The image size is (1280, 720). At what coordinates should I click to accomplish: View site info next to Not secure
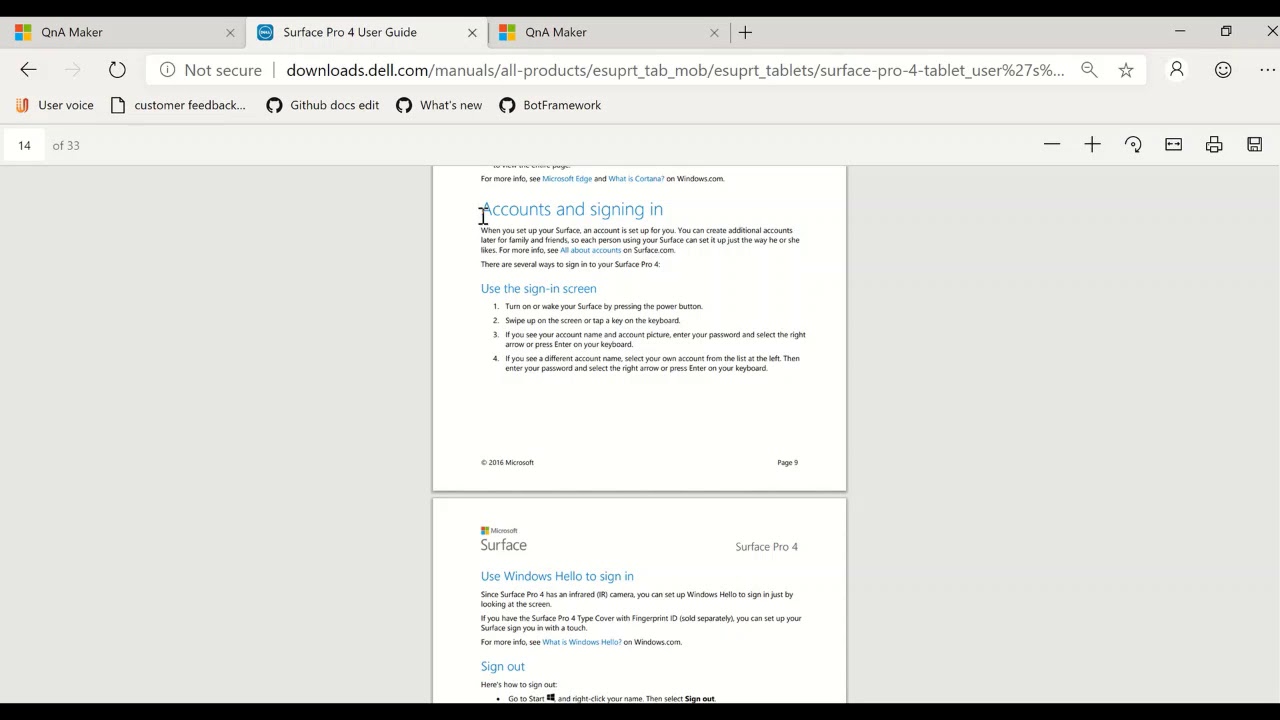click(167, 70)
